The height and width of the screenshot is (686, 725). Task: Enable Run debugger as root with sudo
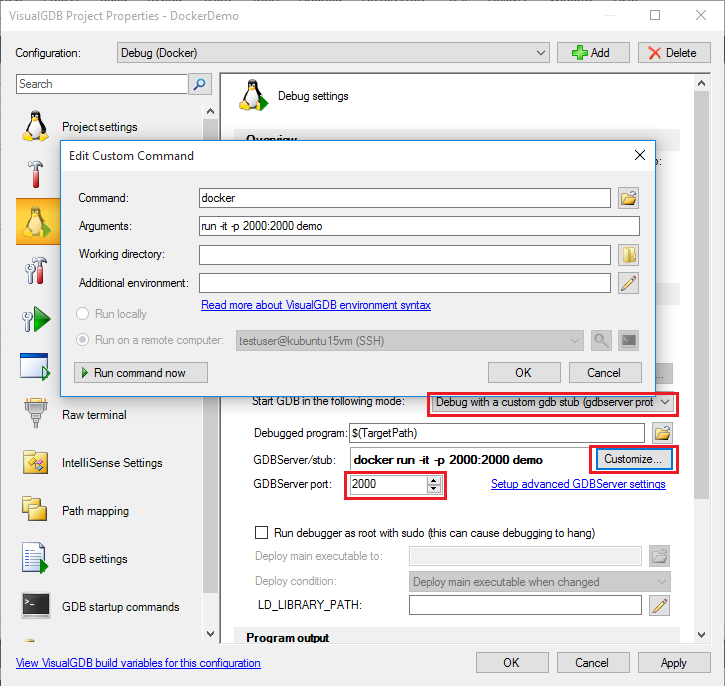click(x=261, y=533)
